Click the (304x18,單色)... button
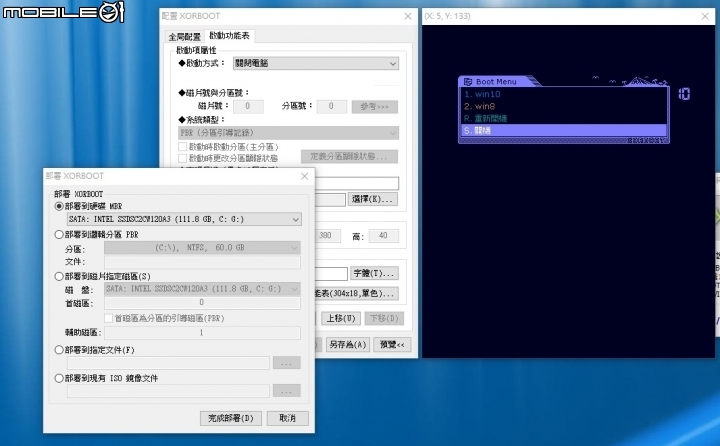Screen dimensions: 720x446 (357, 293)
